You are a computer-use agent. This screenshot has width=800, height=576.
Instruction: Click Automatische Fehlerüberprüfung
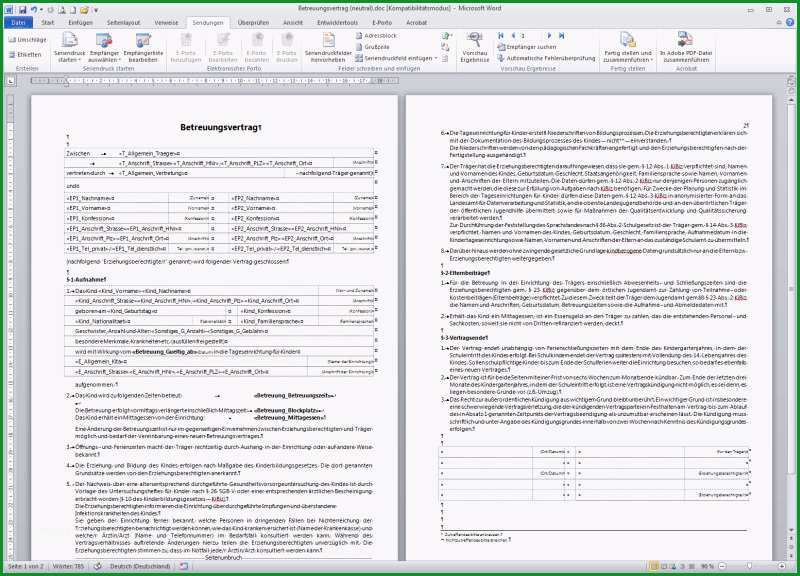coord(546,58)
